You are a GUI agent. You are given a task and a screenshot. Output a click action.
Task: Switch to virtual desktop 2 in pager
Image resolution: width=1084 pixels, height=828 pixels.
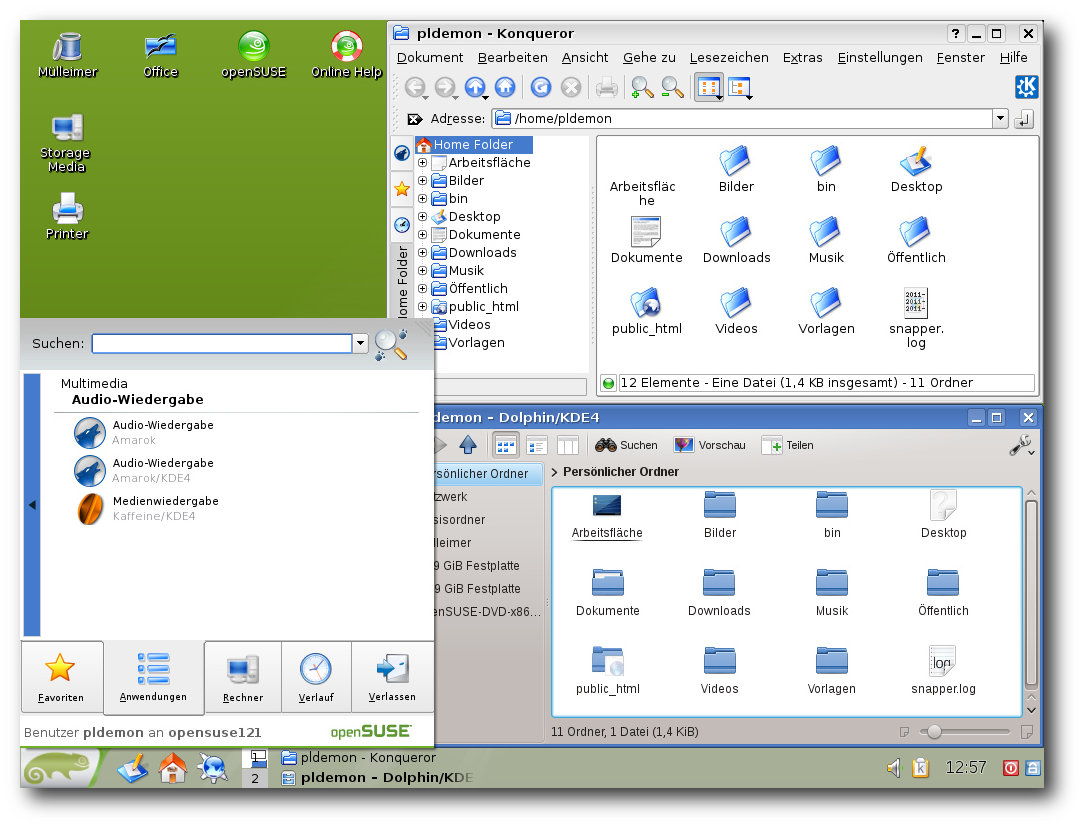click(x=255, y=778)
